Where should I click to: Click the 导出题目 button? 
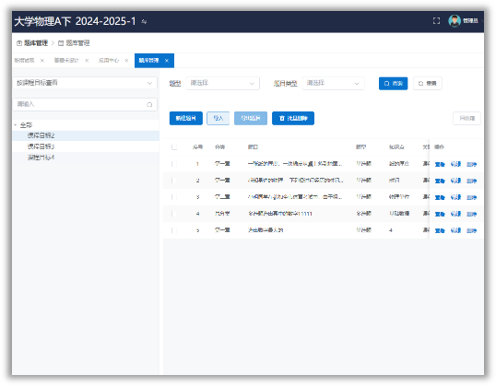coord(251,118)
